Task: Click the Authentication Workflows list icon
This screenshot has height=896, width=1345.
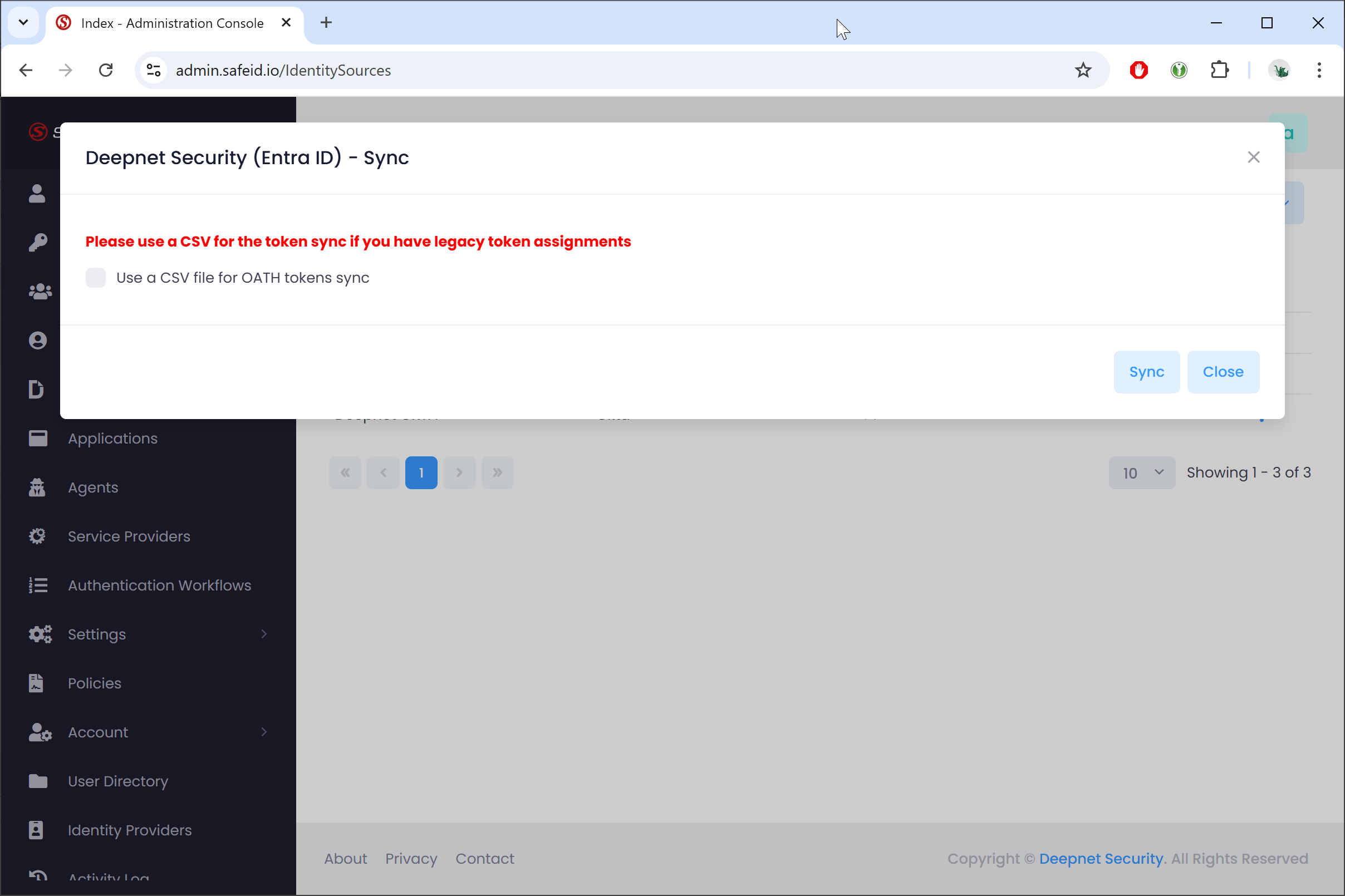Action: tap(38, 585)
